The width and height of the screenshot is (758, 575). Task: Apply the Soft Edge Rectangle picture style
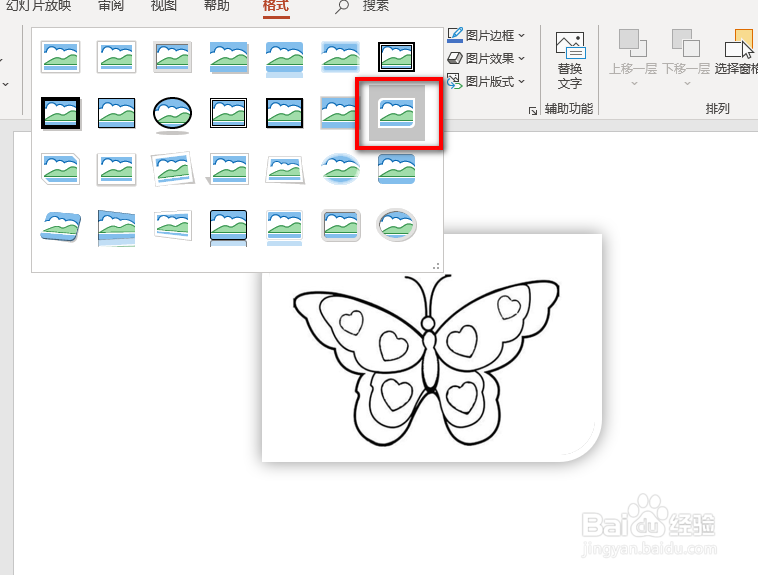click(x=341, y=57)
